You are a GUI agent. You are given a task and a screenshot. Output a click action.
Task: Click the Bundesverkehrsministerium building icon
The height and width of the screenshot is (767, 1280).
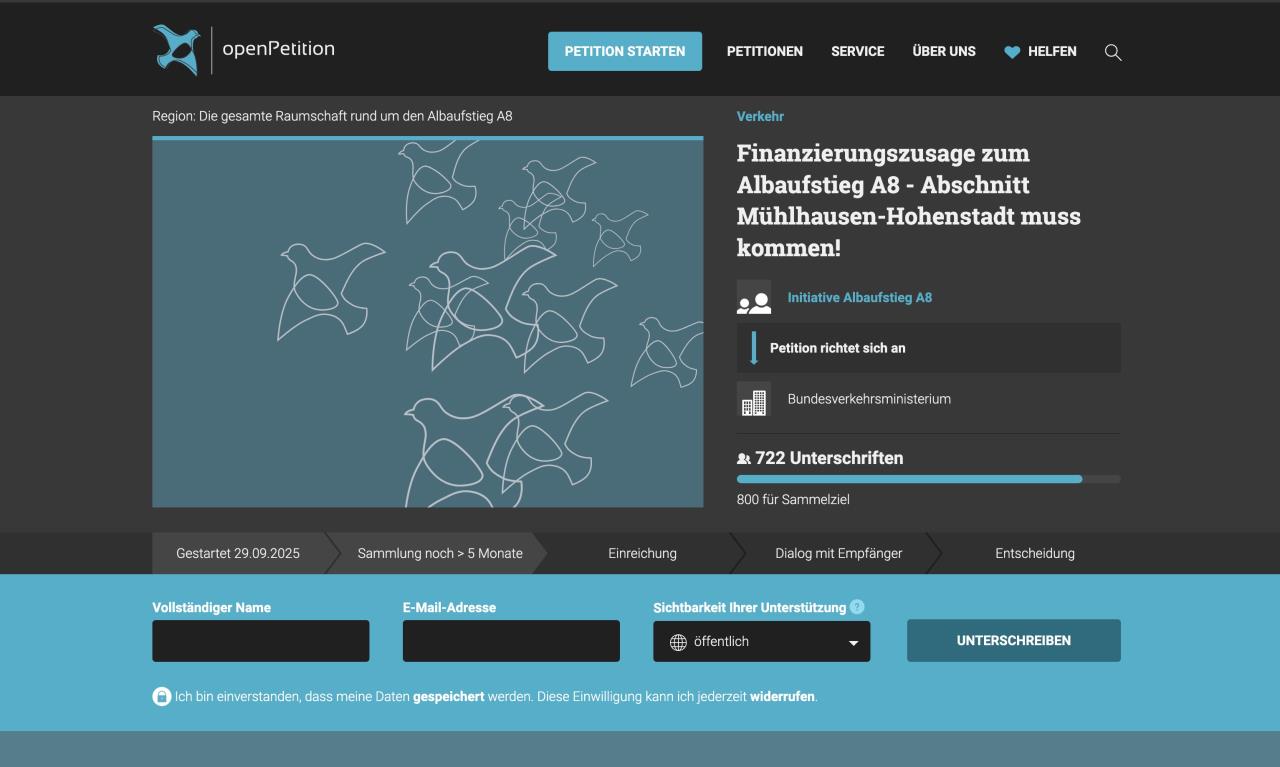click(754, 399)
